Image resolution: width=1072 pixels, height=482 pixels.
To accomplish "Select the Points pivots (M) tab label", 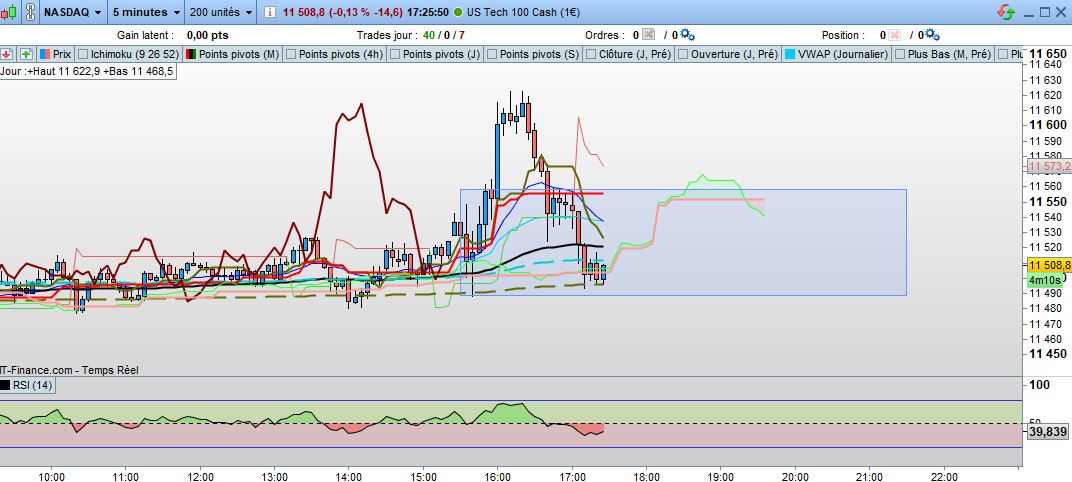I will coord(239,54).
